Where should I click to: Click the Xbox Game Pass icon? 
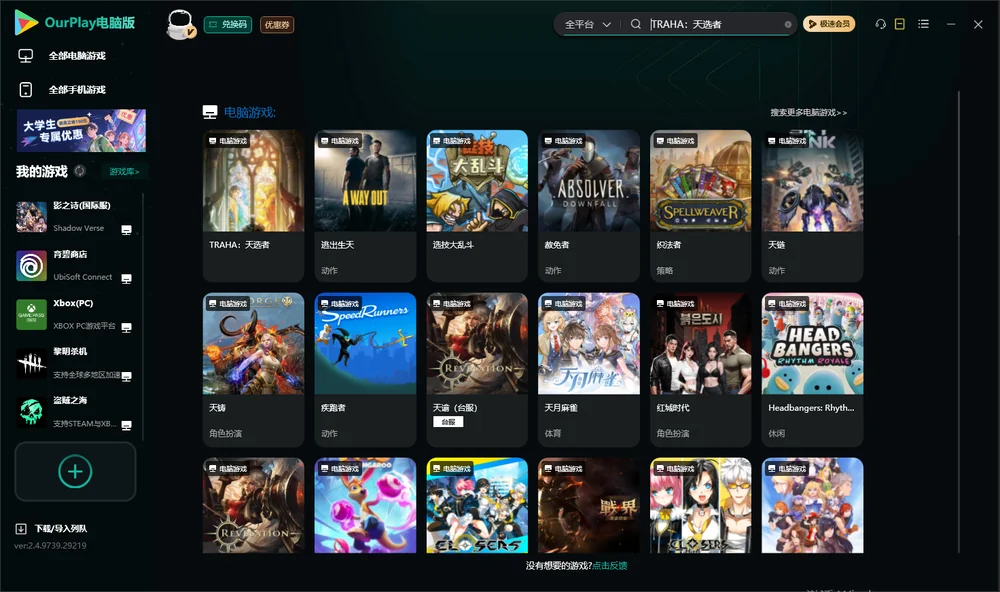pos(31,314)
